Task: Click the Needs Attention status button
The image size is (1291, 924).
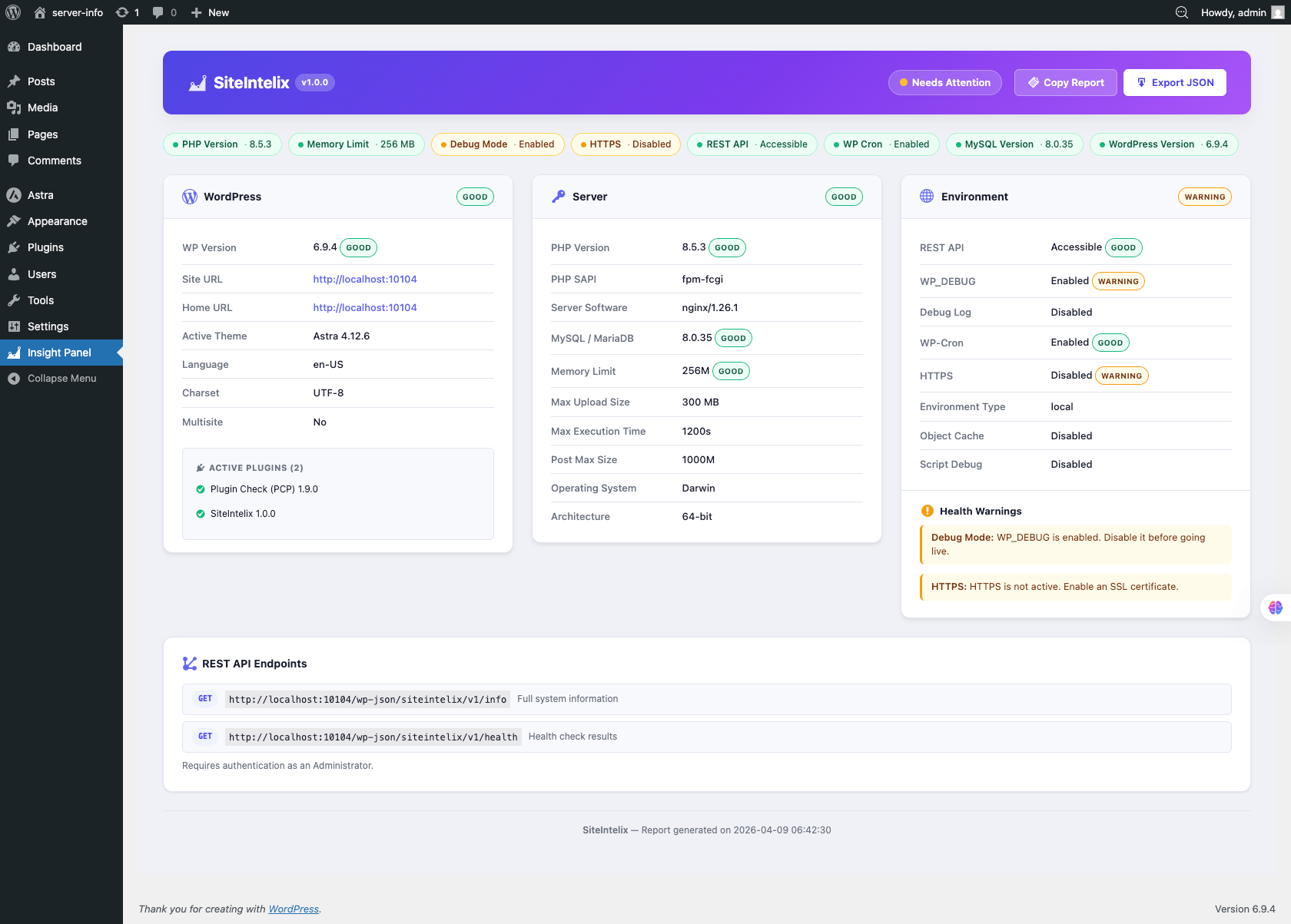Action: point(945,82)
